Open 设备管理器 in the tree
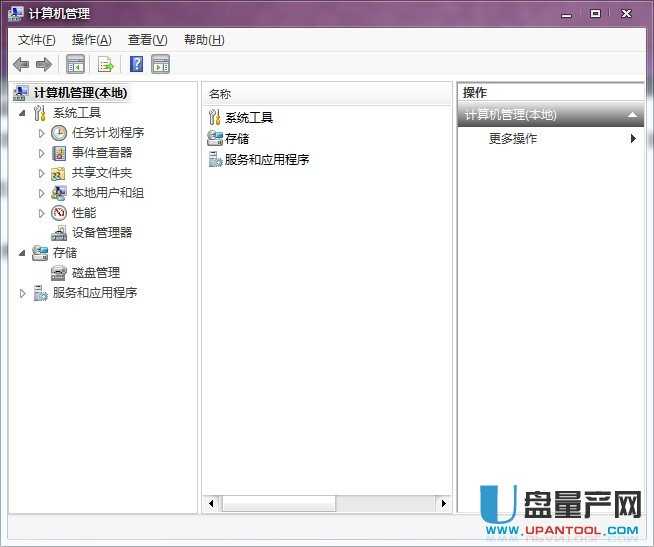Viewport: 654px width, 547px height. (x=101, y=232)
